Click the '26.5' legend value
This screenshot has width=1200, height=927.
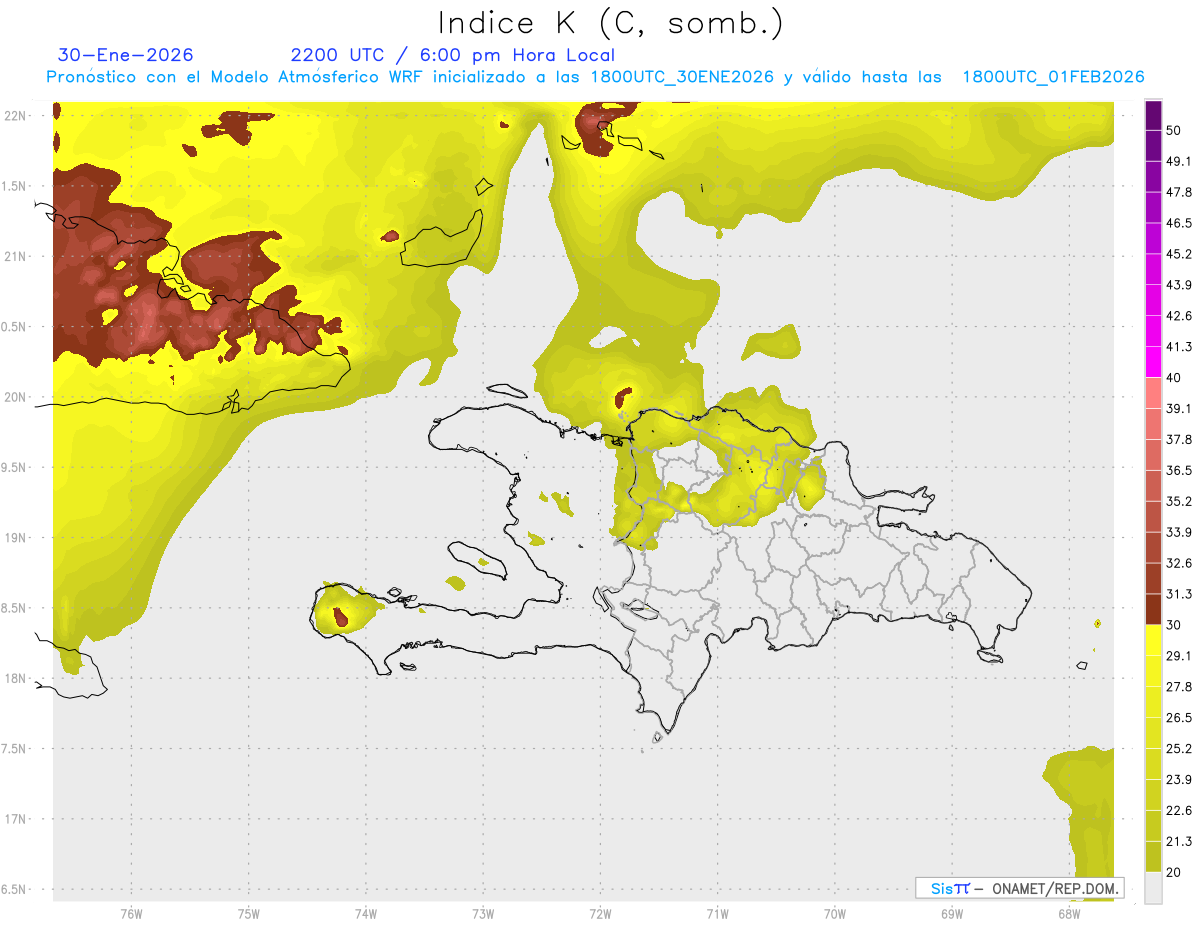(x=1179, y=718)
